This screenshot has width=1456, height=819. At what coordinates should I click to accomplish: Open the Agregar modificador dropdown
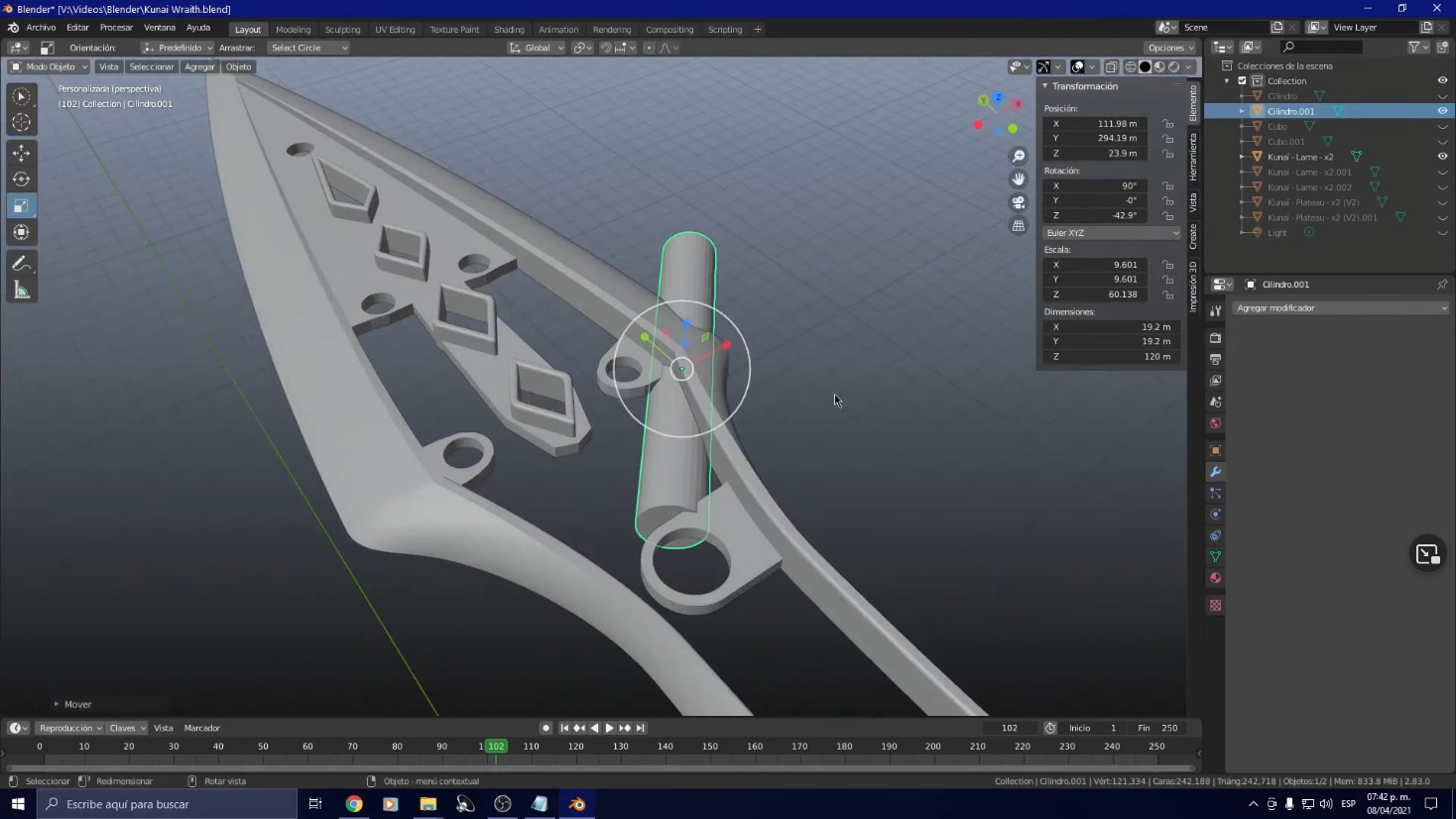coord(1340,308)
